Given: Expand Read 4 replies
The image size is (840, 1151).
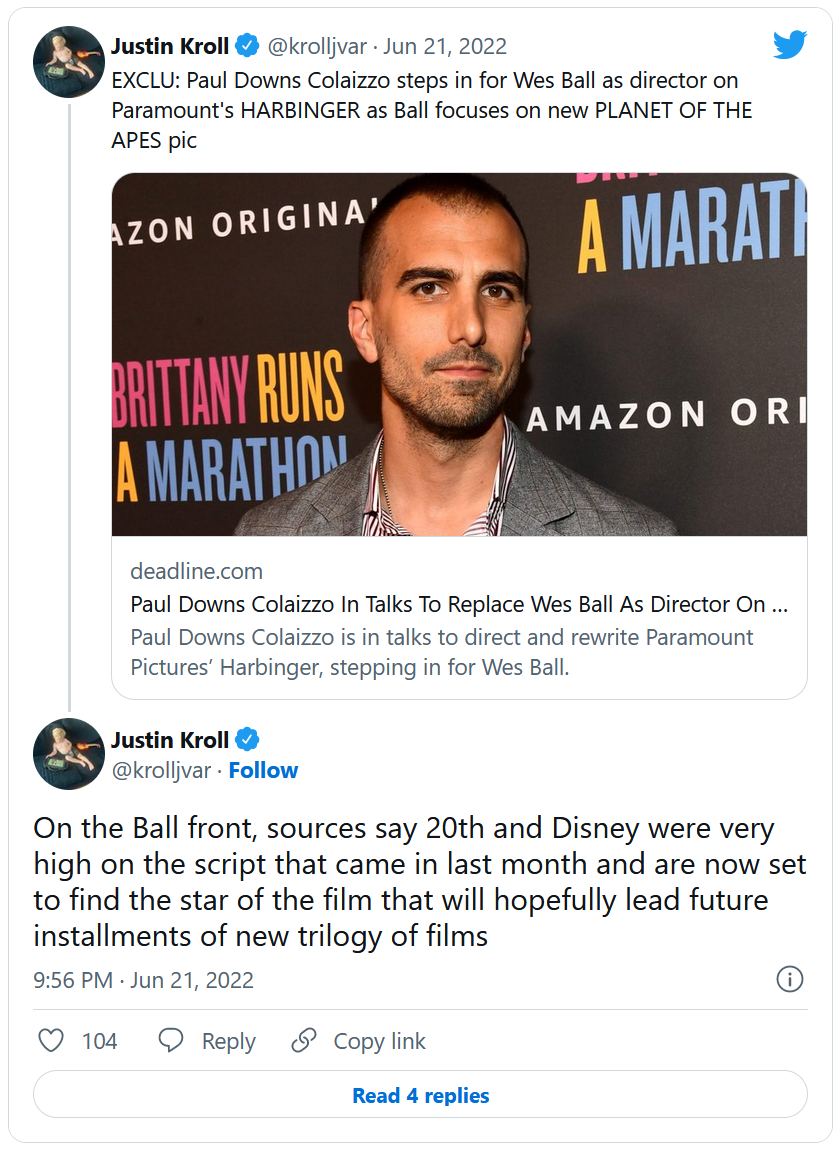Looking at the screenshot, I should (420, 1095).
